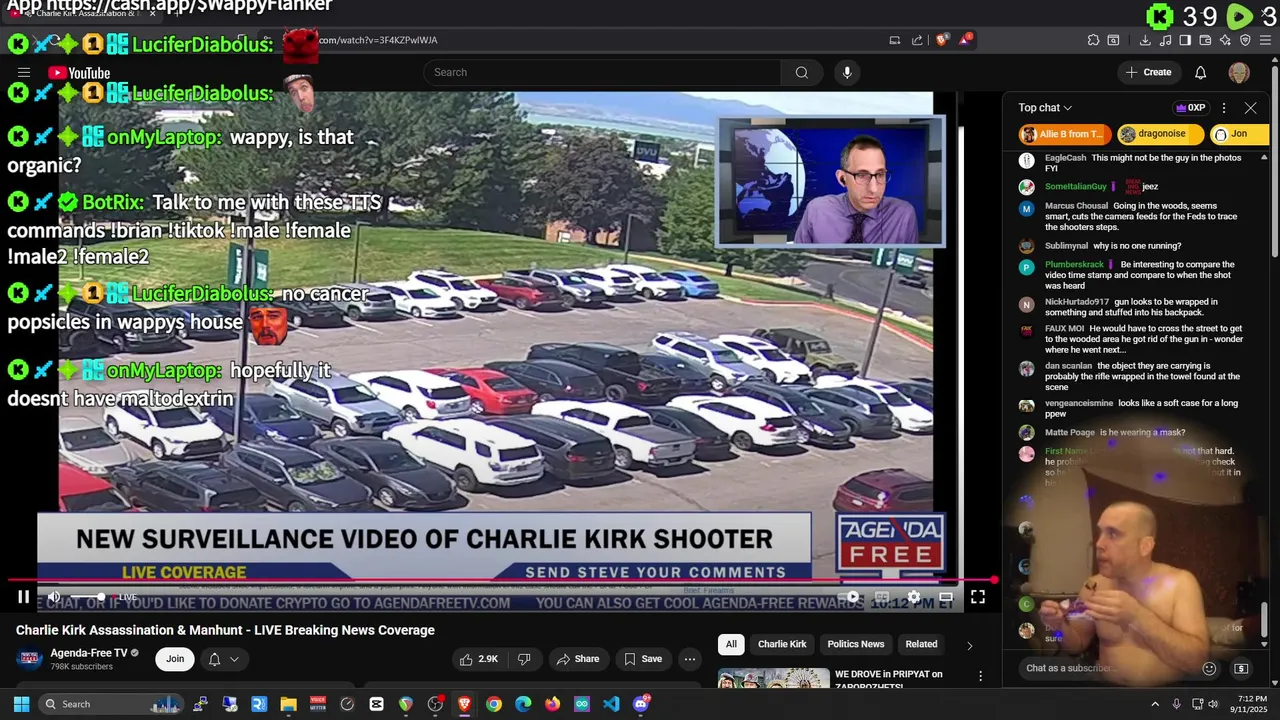Close the live chat panel

coord(1250,108)
